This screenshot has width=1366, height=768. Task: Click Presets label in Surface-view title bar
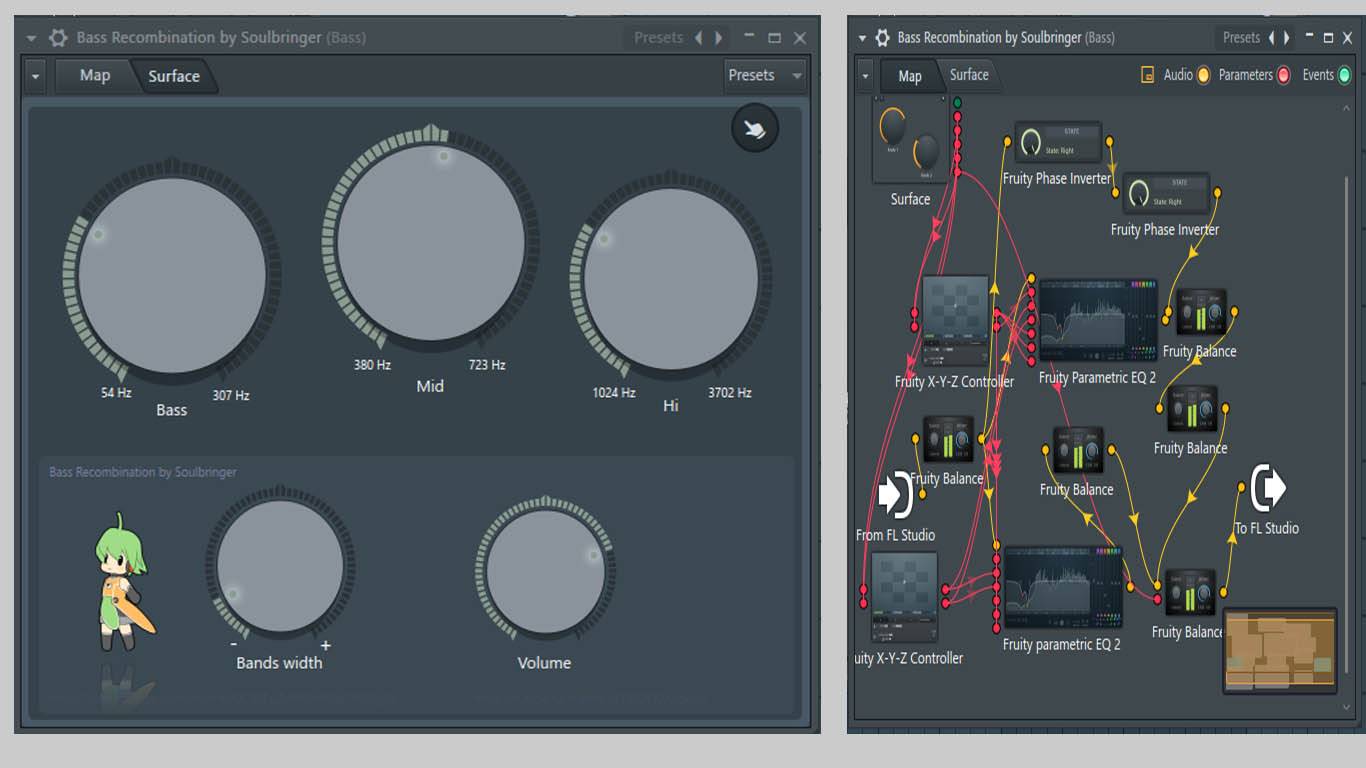point(659,38)
